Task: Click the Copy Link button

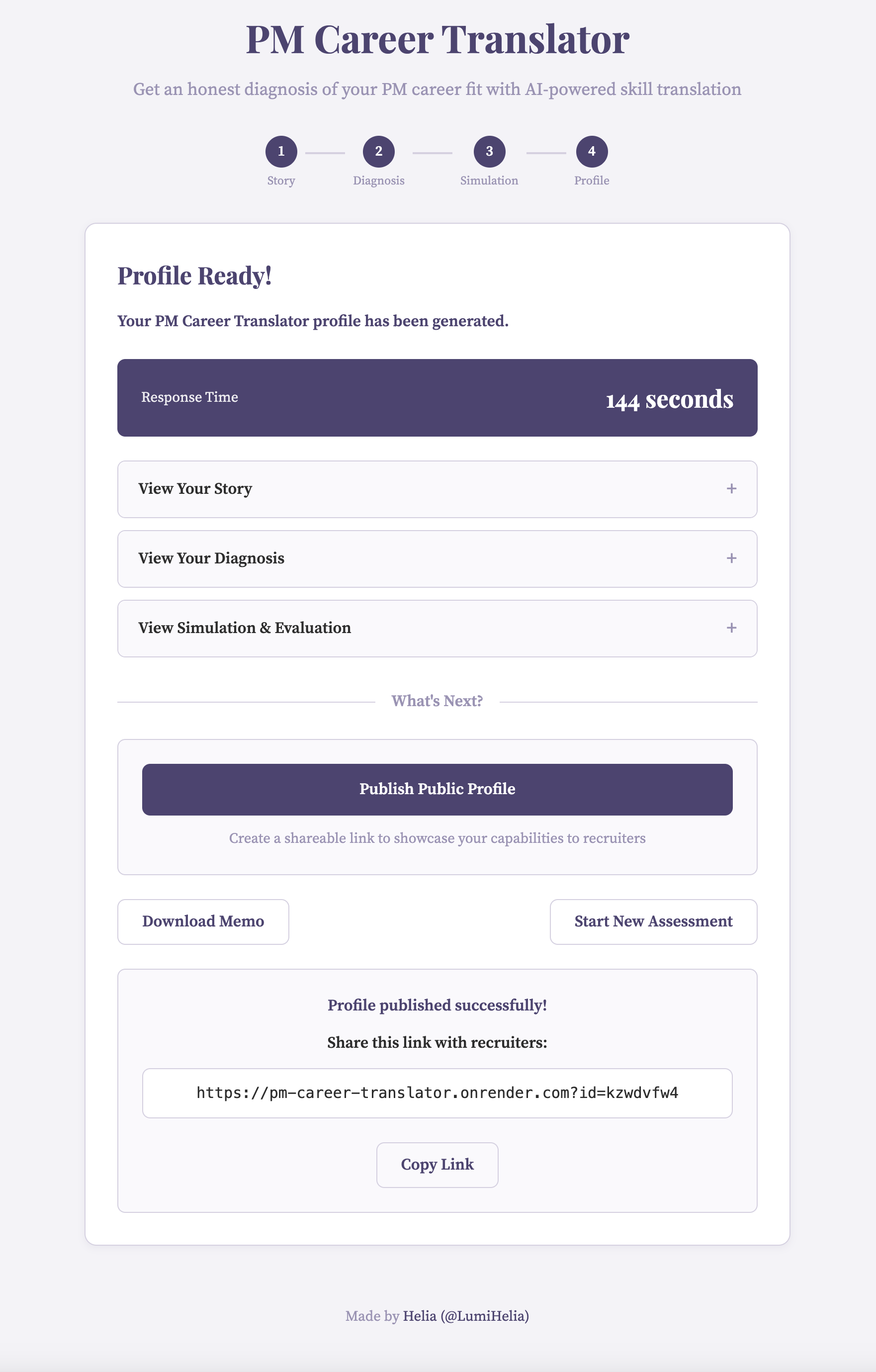Action: tap(437, 1165)
